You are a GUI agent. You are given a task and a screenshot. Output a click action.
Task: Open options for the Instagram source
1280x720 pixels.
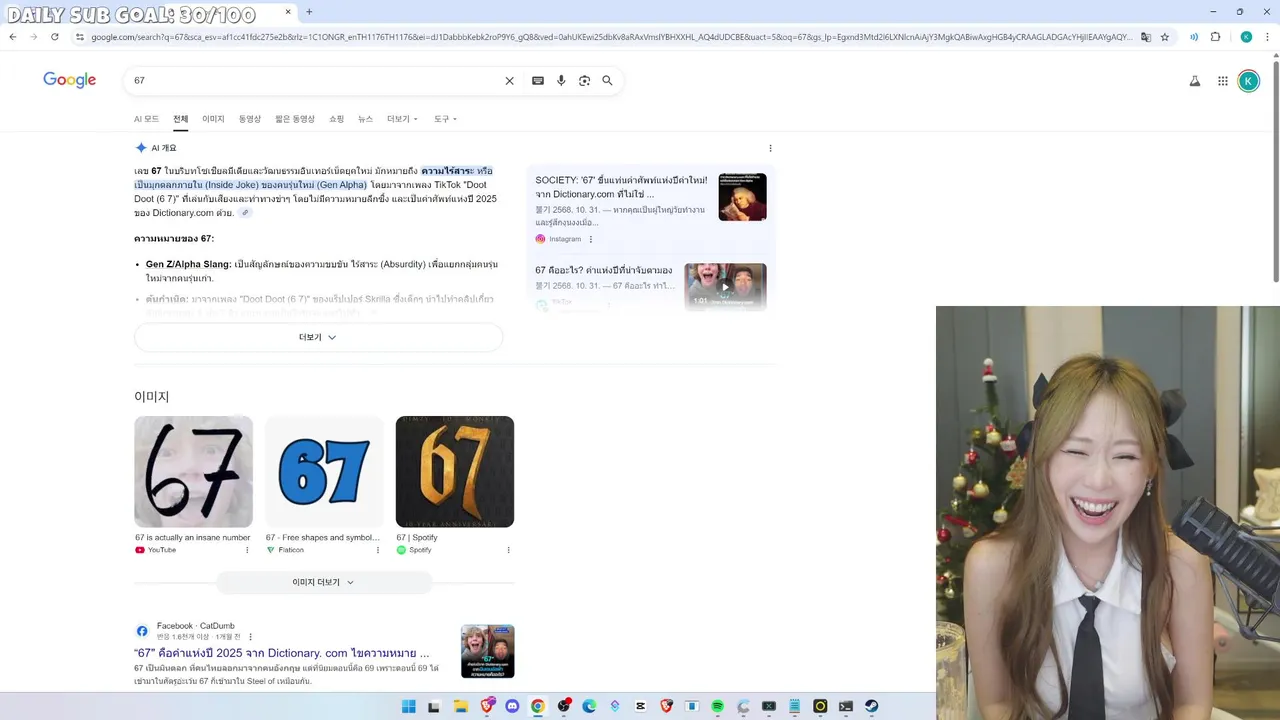click(590, 239)
